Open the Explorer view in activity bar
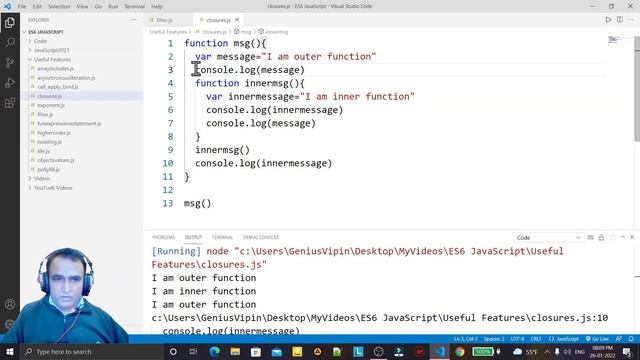 click(x=10, y=23)
